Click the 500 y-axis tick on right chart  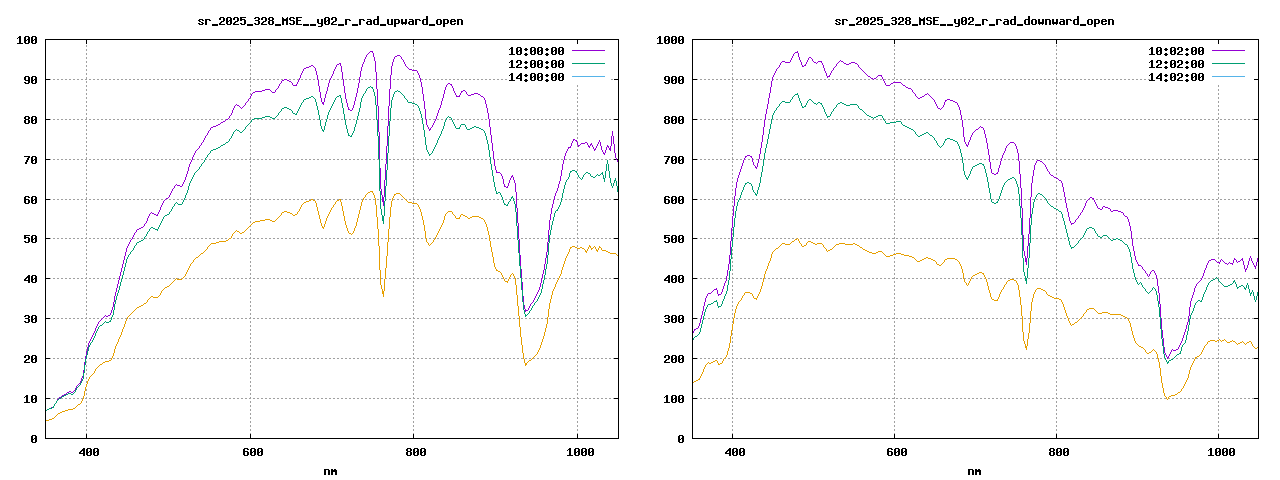(x=673, y=239)
